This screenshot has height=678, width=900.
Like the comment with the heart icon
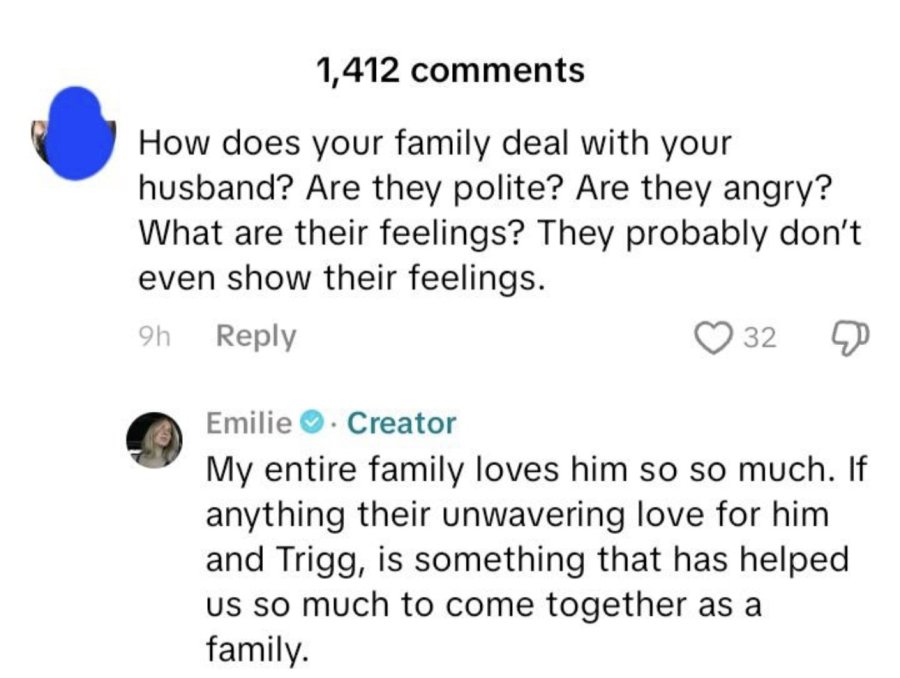(712, 338)
